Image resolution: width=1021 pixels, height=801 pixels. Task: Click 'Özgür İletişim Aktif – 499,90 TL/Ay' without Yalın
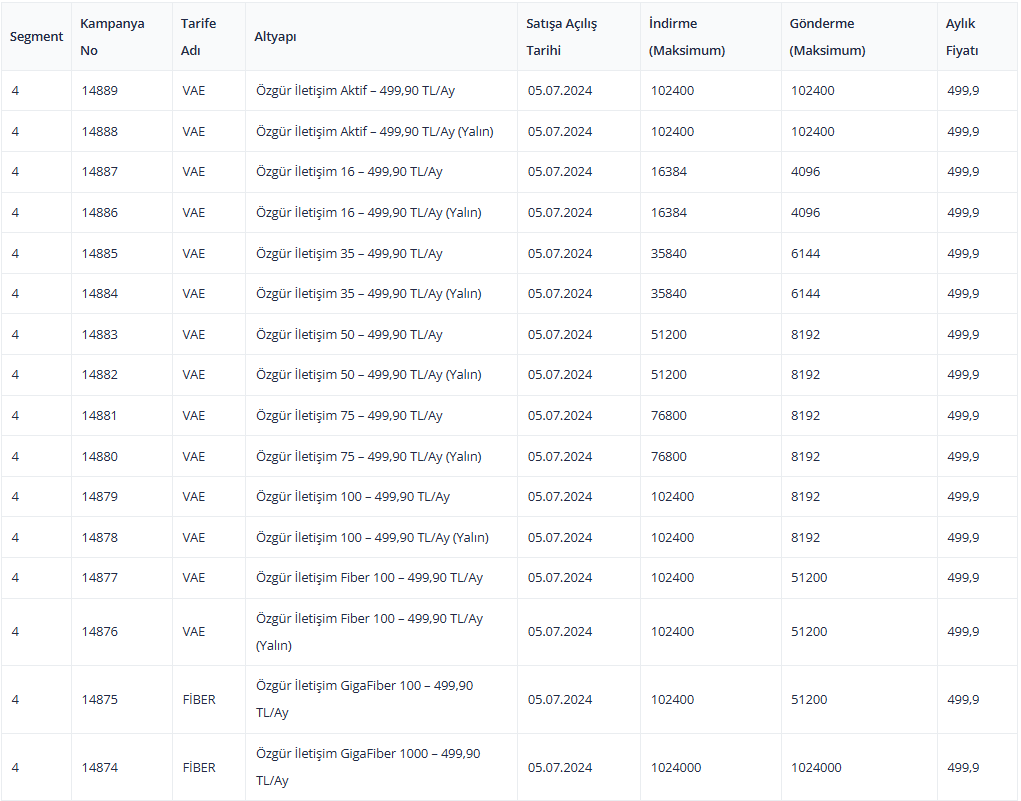pos(356,91)
